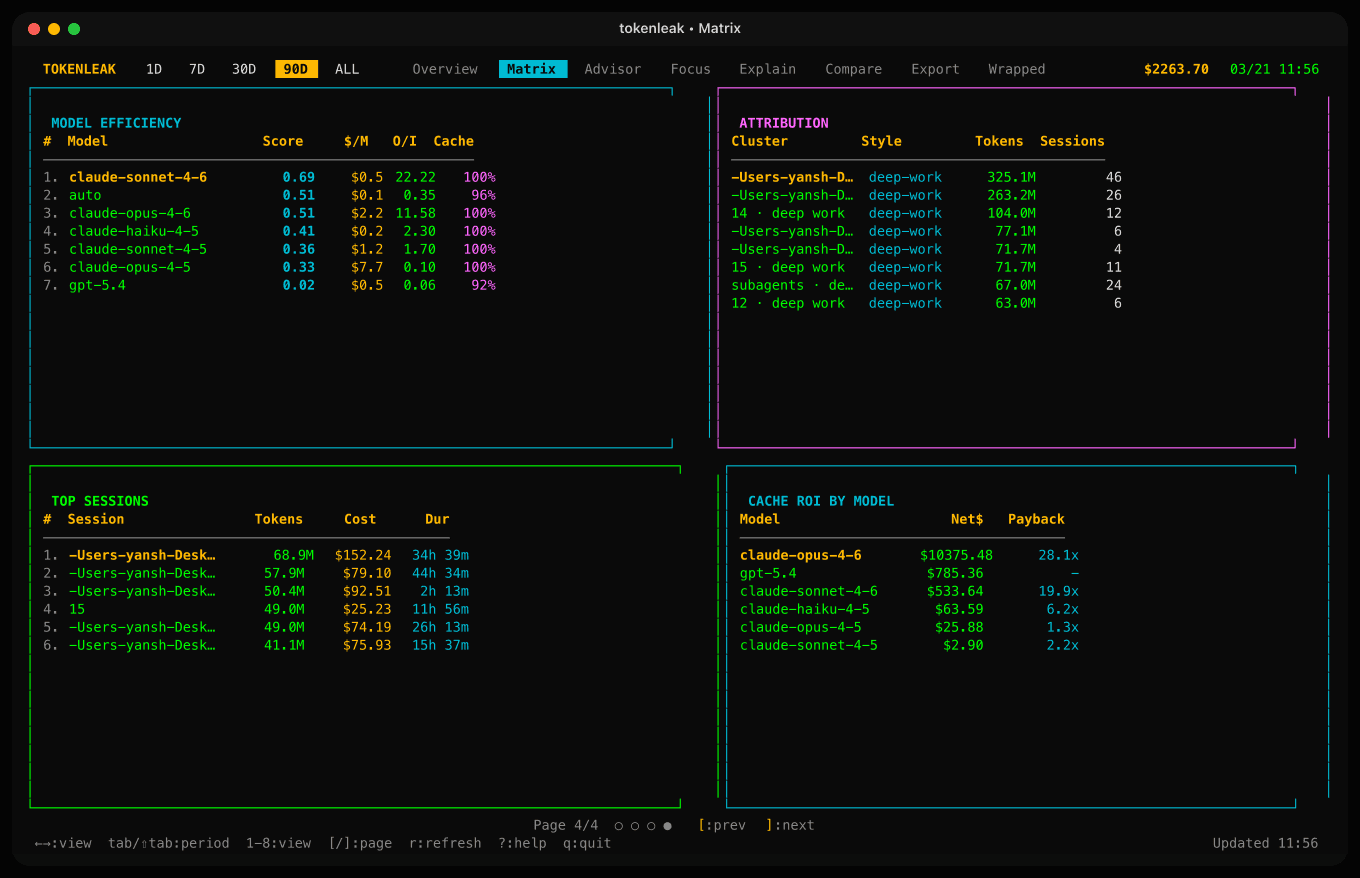Screen dimensions: 1360x878
Task: Select the cluster row with 325.1M tokens
Action: (x=927, y=177)
